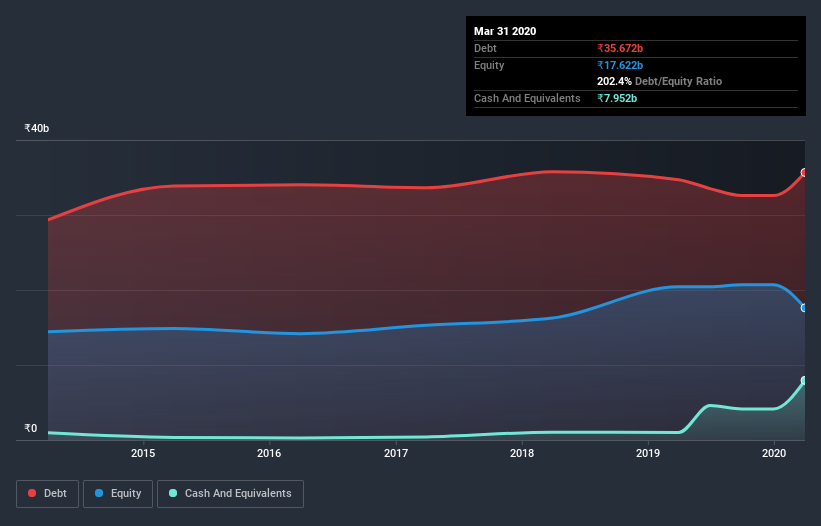This screenshot has width=821, height=526.
Task: Toggle the Debt series legend button
Action: pos(47,494)
